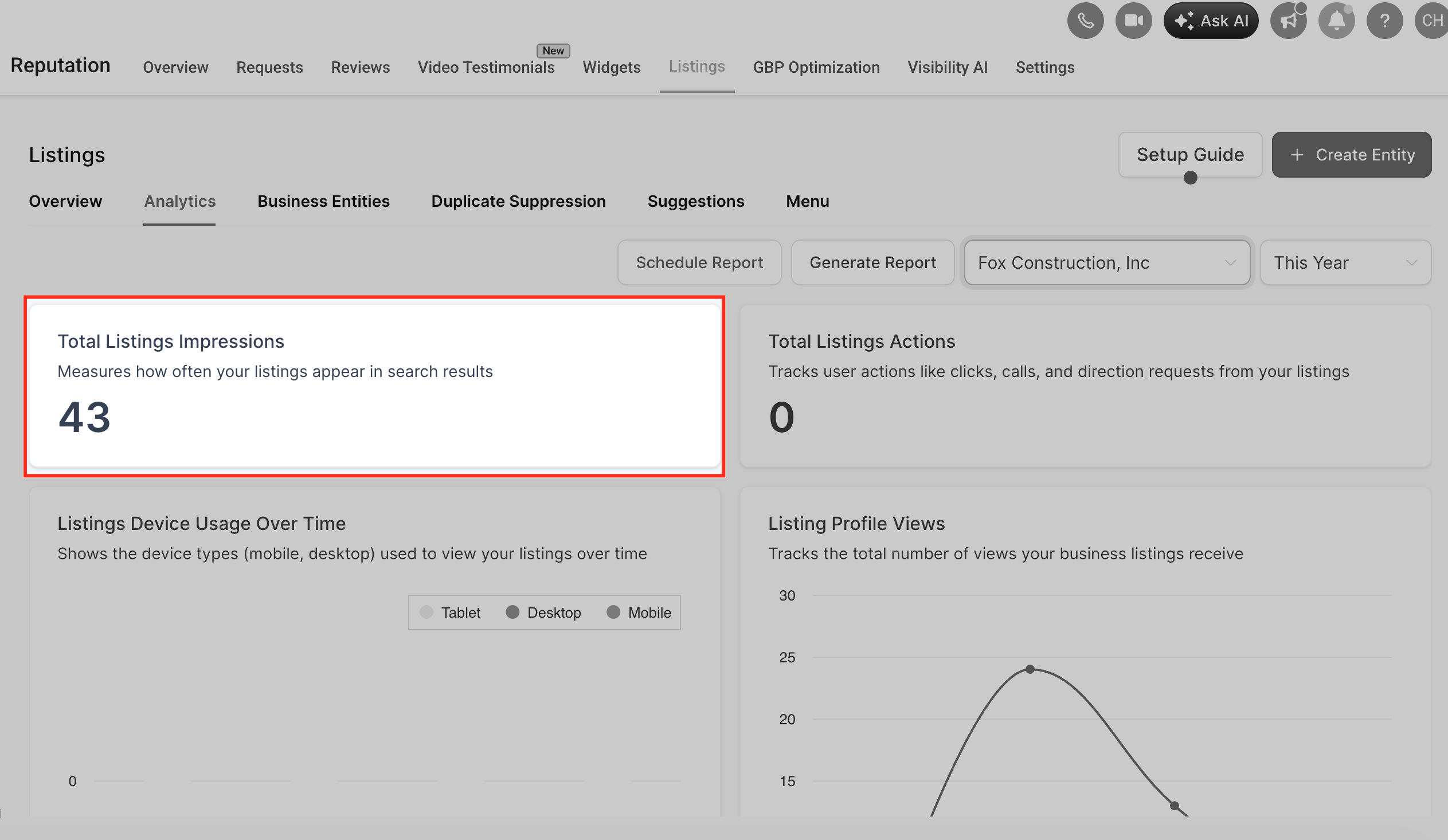Click the Schedule Report button
The height and width of the screenshot is (840, 1448).
click(x=699, y=263)
